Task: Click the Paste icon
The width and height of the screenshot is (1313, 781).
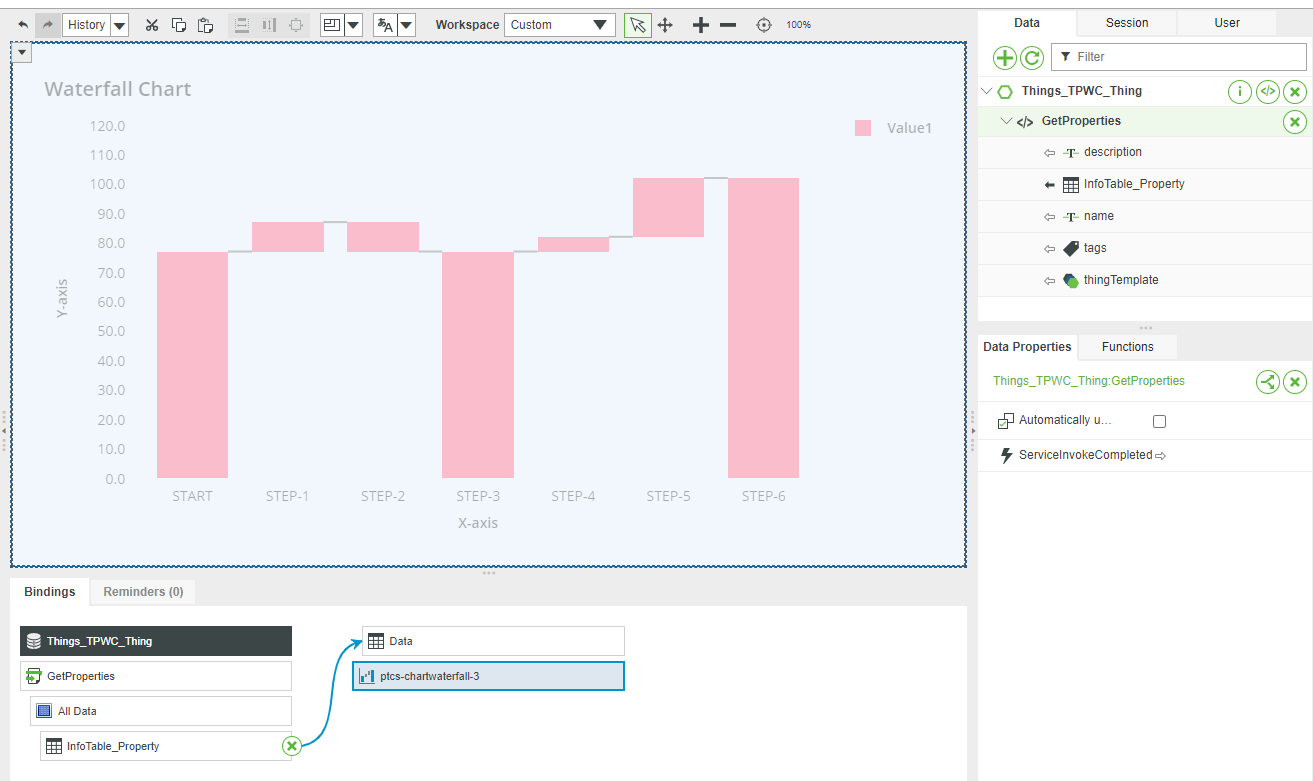Action: [205, 24]
